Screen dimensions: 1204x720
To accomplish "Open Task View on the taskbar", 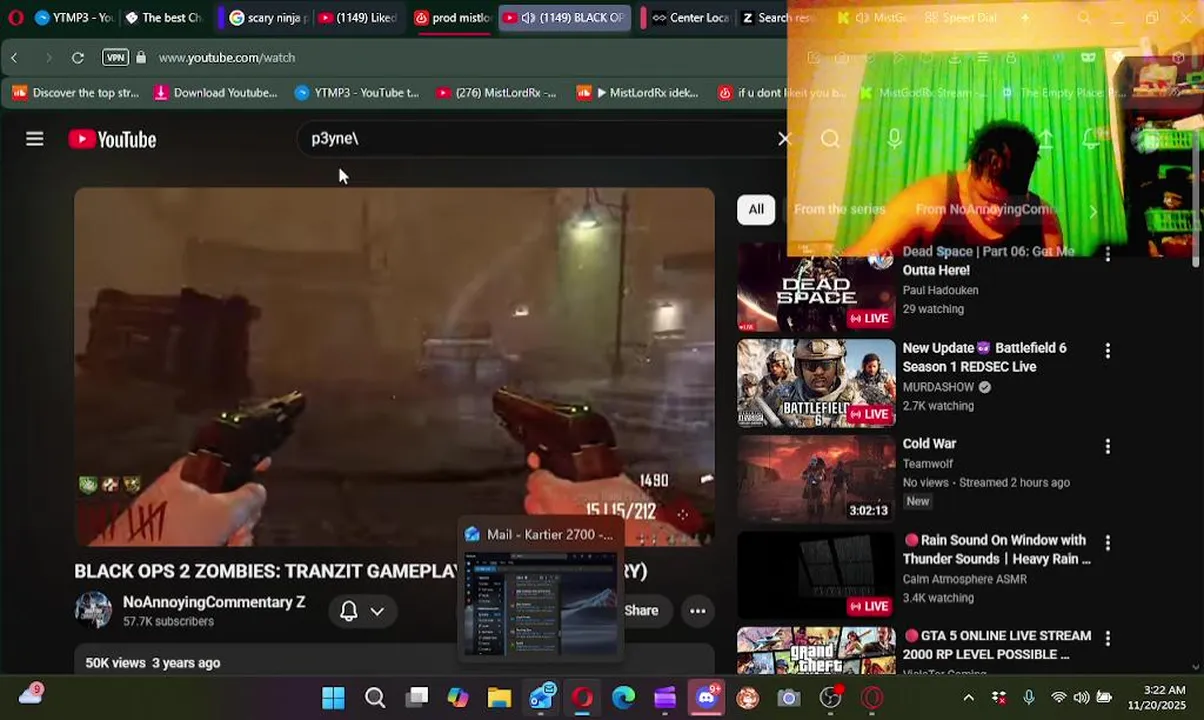I will click(417, 697).
